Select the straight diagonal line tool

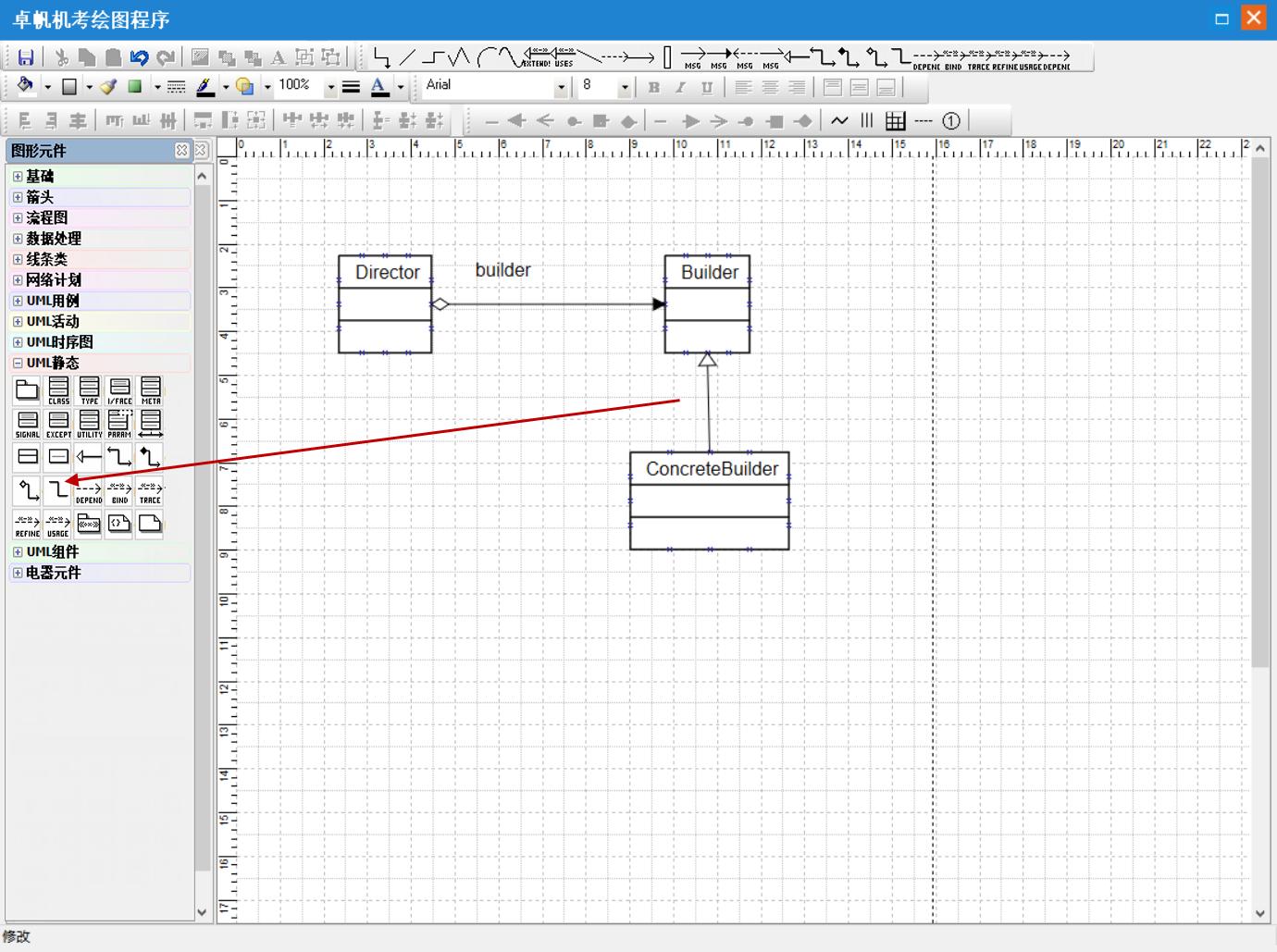407,57
